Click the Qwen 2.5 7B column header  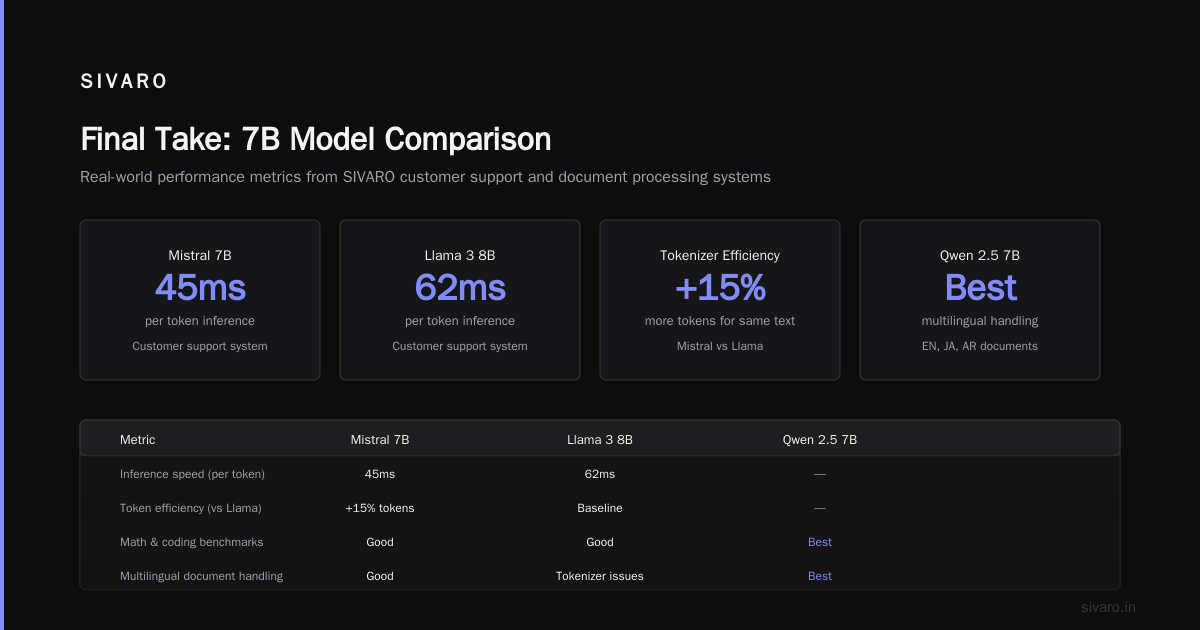tap(820, 440)
